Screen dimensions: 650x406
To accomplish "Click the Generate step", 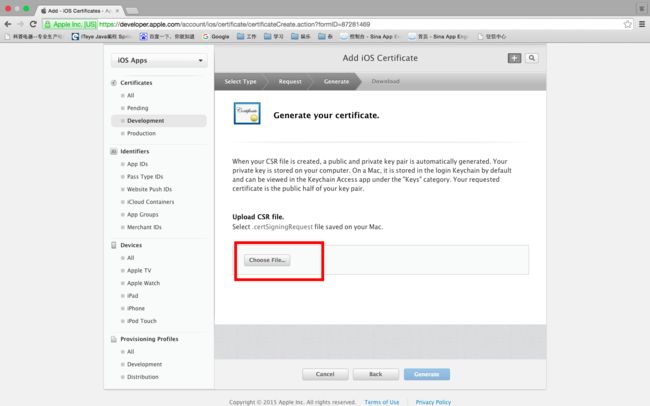I will coord(336,82).
